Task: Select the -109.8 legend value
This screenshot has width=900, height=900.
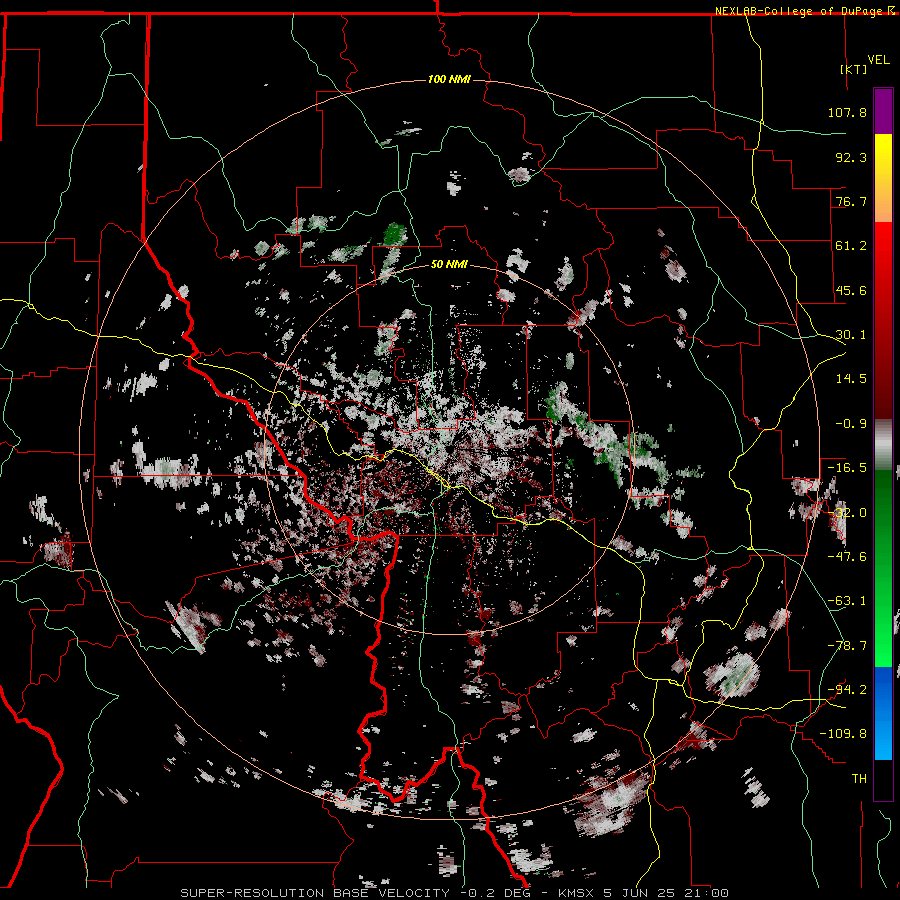Action: (x=843, y=734)
